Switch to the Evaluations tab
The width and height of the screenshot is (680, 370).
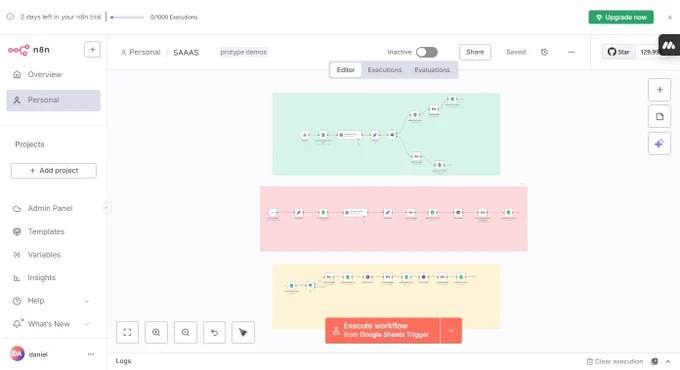click(432, 70)
